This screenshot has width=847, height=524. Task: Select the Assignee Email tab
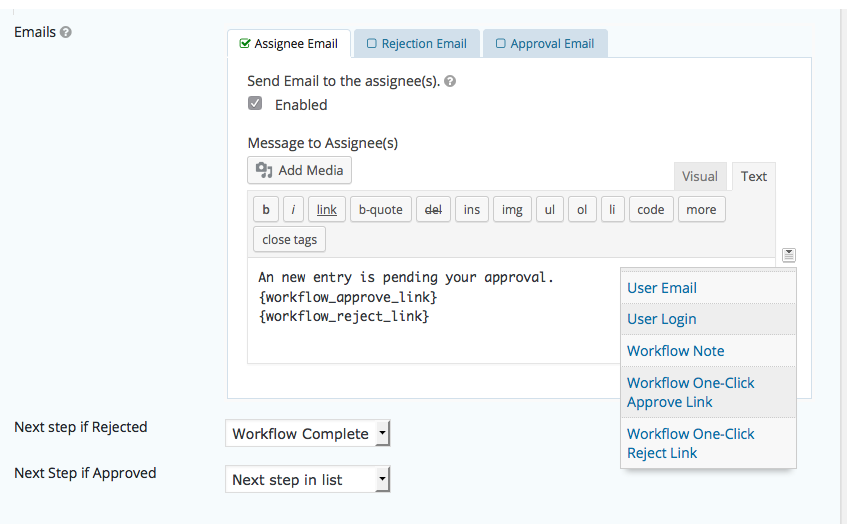[x=289, y=44]
